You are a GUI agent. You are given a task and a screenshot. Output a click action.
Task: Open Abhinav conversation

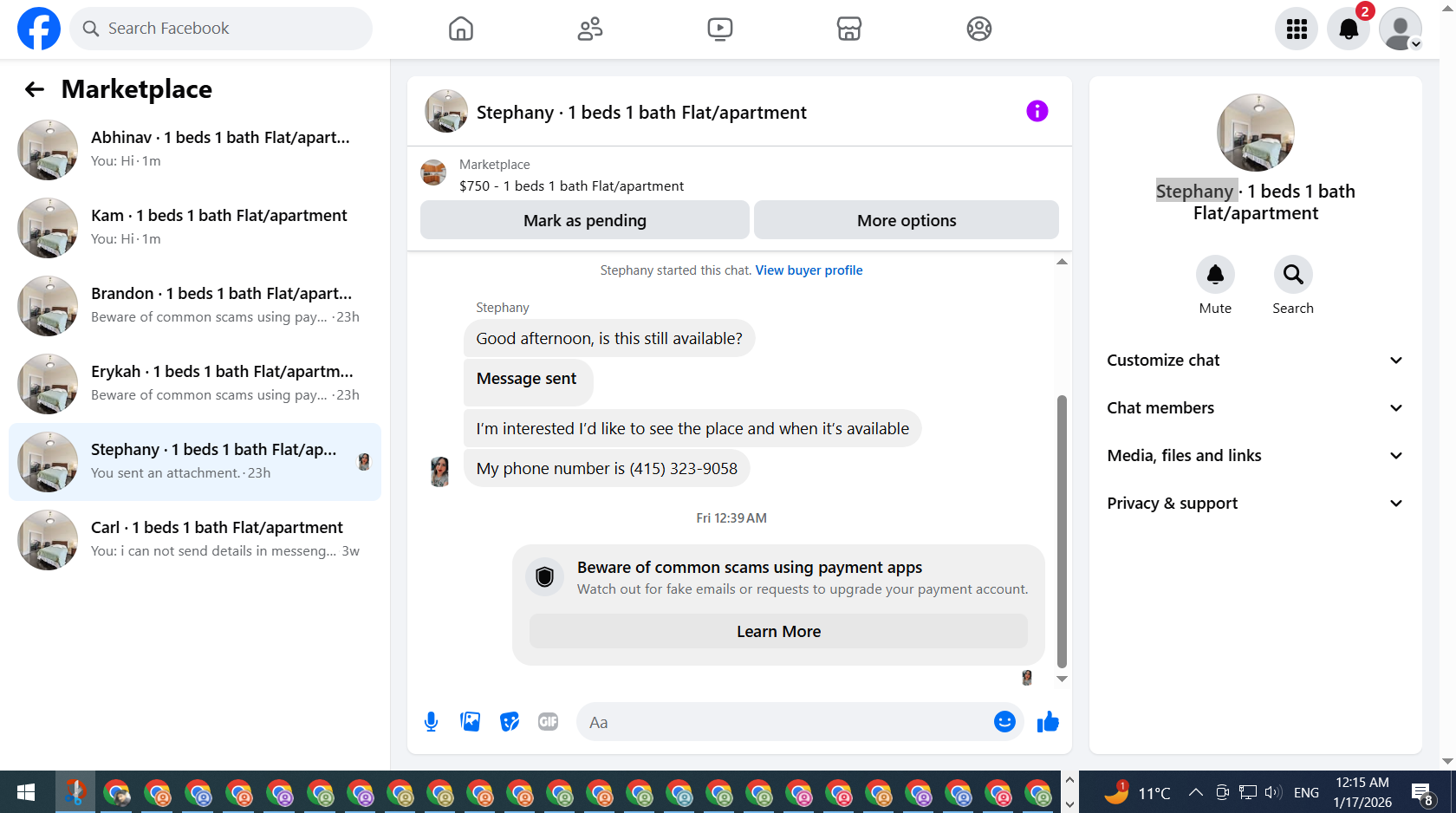pos(195,150)
